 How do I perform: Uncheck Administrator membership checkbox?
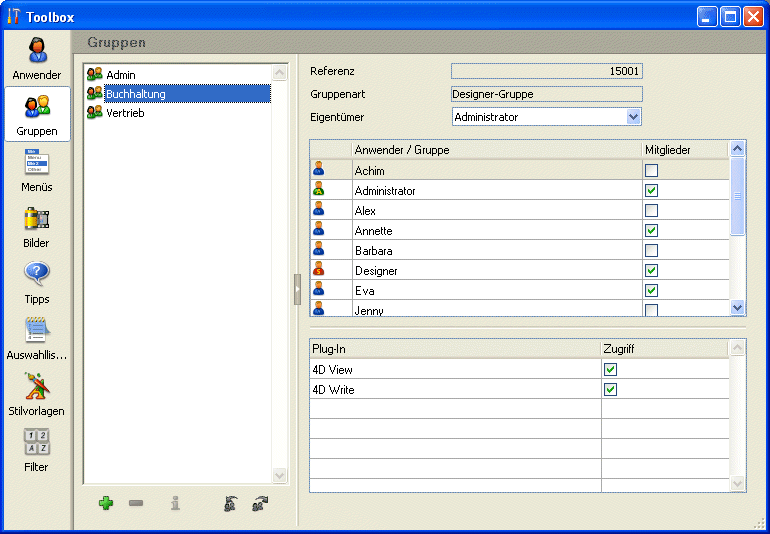(651, 191)
